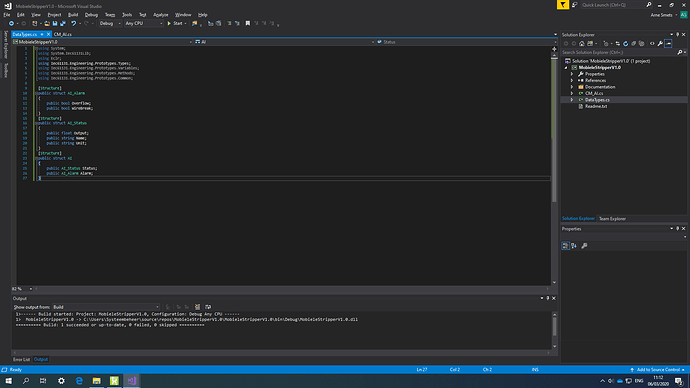Switch to the CM_AI.cs editor tab
The height and width of the screenshot is (388, 690).
pyautogui.click(x=62, y=34)
